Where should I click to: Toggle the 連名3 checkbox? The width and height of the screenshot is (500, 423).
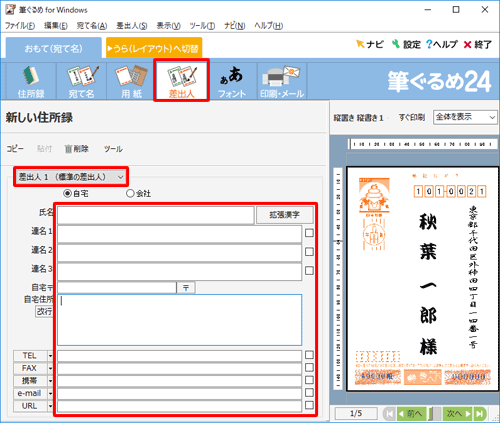[x=309, y=270]
